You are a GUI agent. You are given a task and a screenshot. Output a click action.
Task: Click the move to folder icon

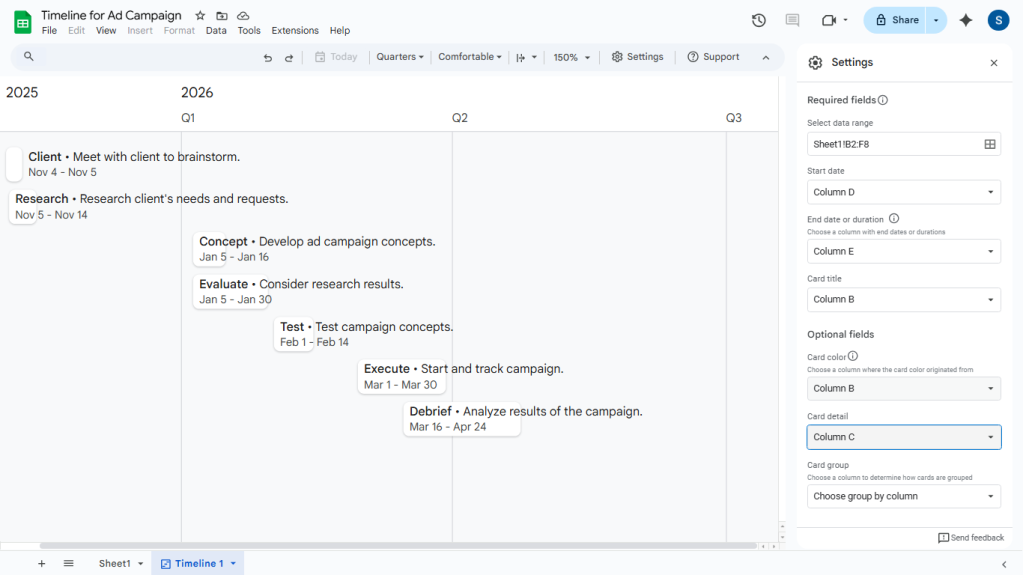222,16
